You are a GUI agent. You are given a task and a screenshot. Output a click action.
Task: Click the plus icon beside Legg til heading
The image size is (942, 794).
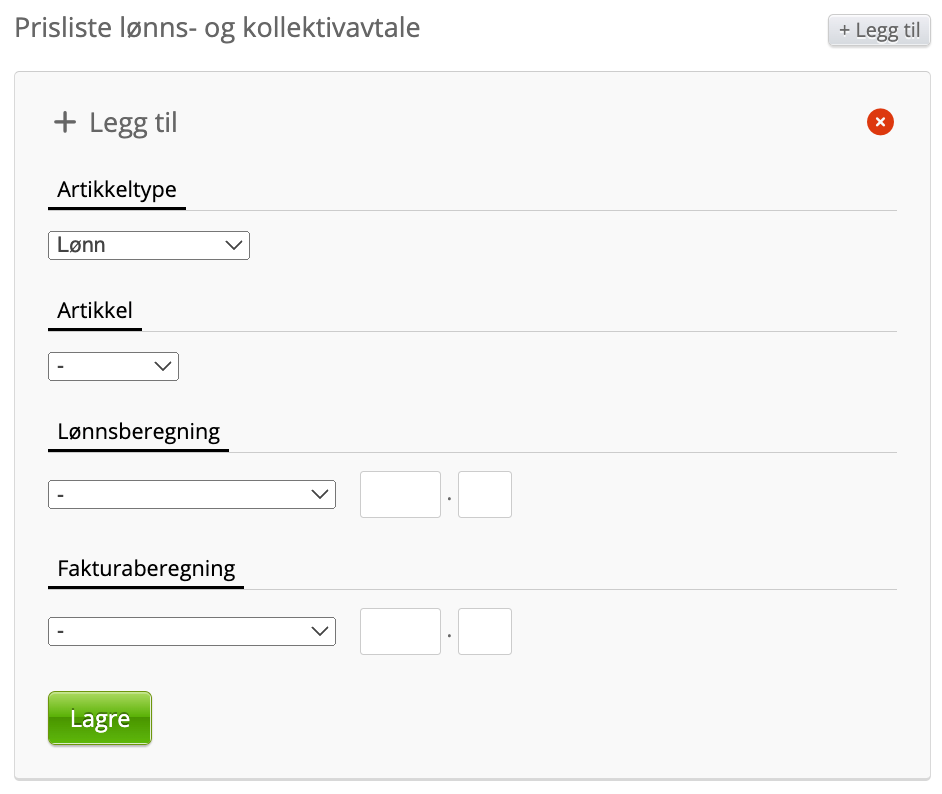[65, 122]
